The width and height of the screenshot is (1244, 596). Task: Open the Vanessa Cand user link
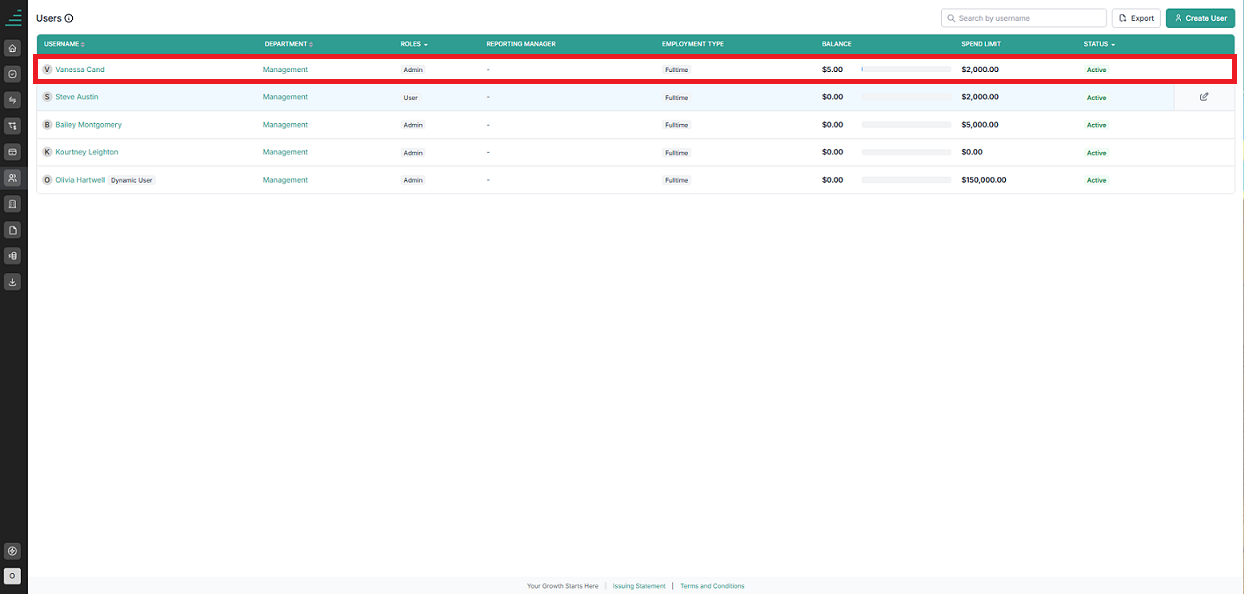pos(80,70)
